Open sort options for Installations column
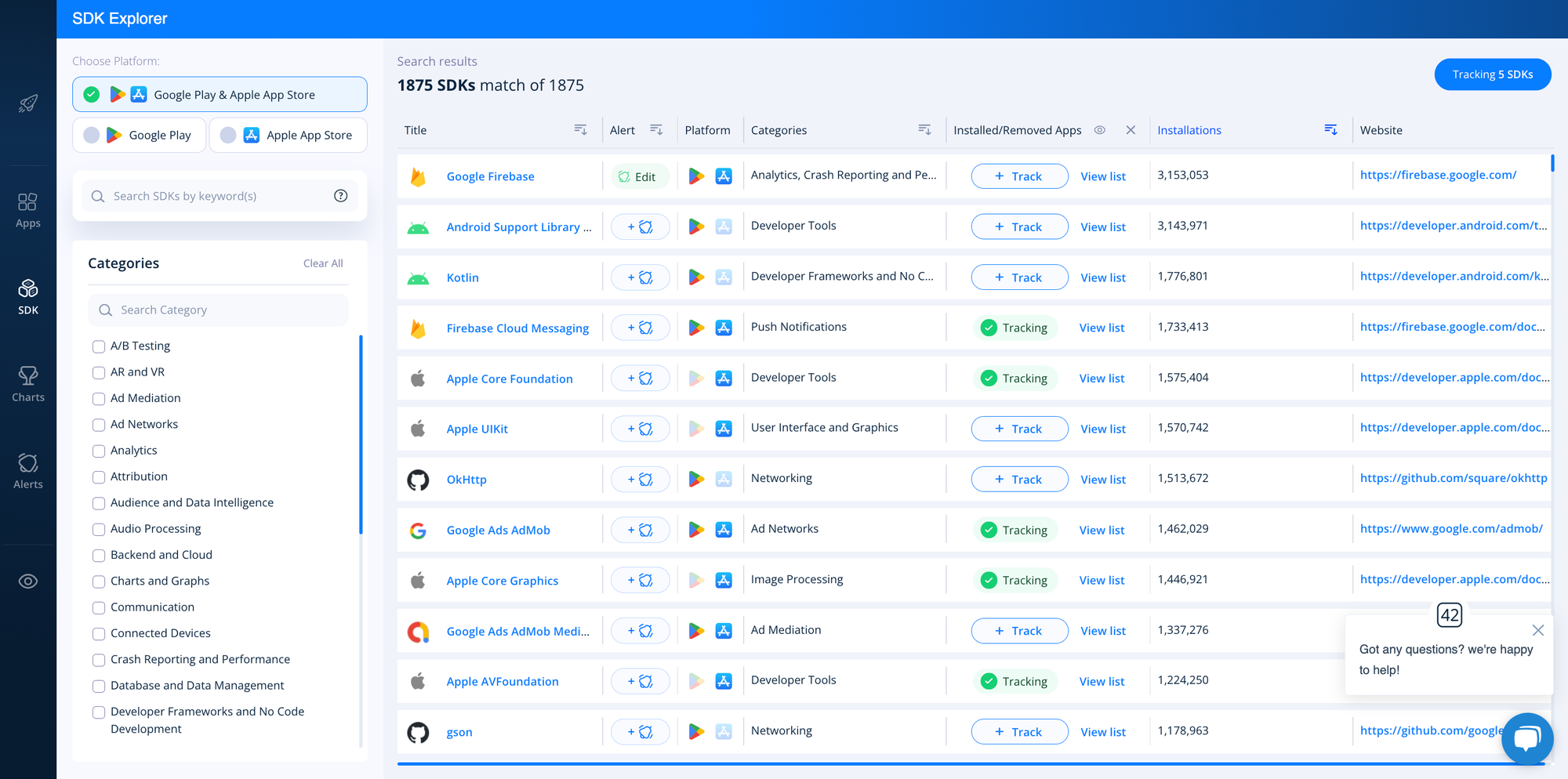 (1330, 129)
